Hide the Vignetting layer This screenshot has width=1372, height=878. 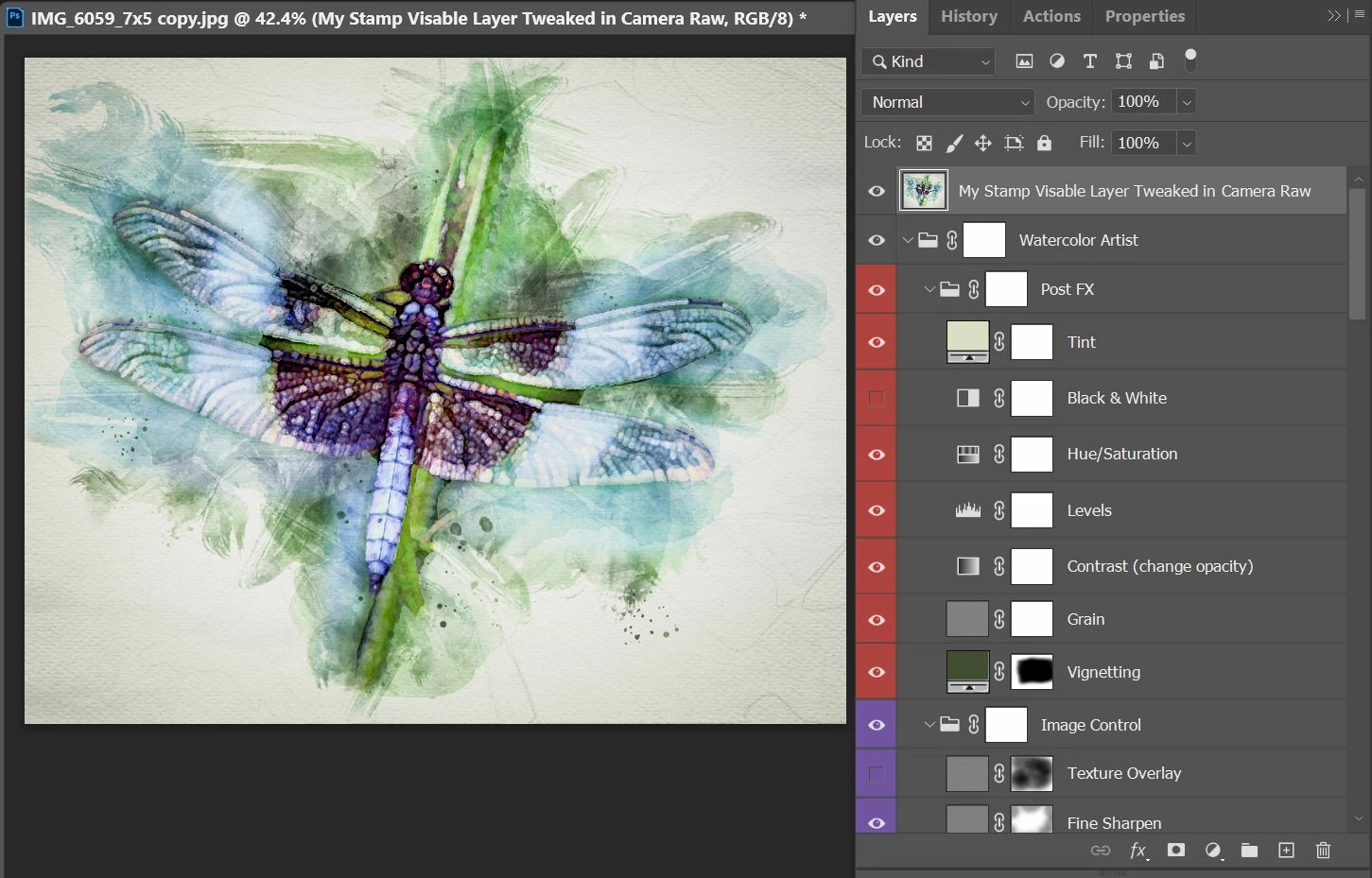pos(877,672)
